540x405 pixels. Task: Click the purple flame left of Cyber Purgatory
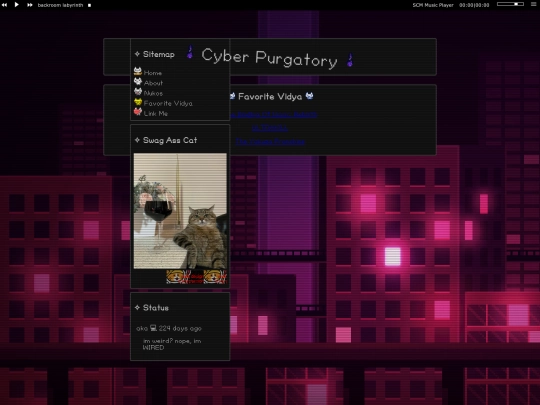pyautogui.click(x=190, y=52)
